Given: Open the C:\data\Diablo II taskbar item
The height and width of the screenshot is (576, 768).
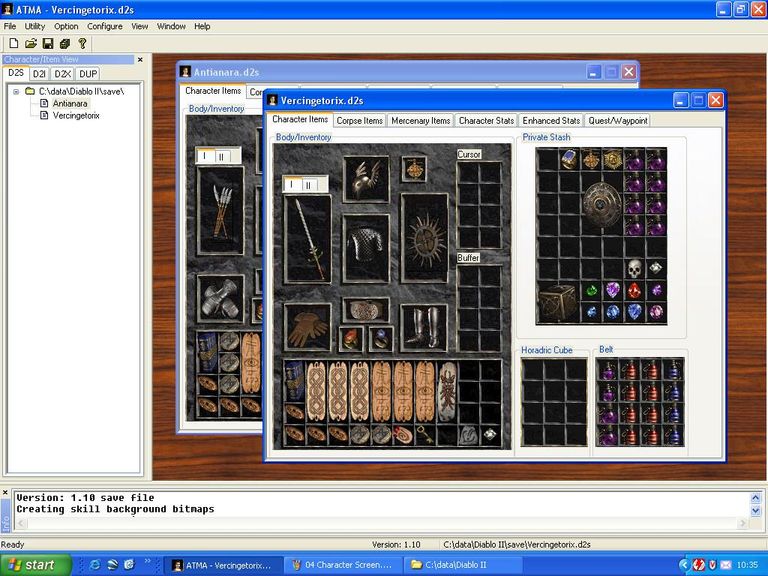Looking at the screenshot, I should click(x=463, y=565).
